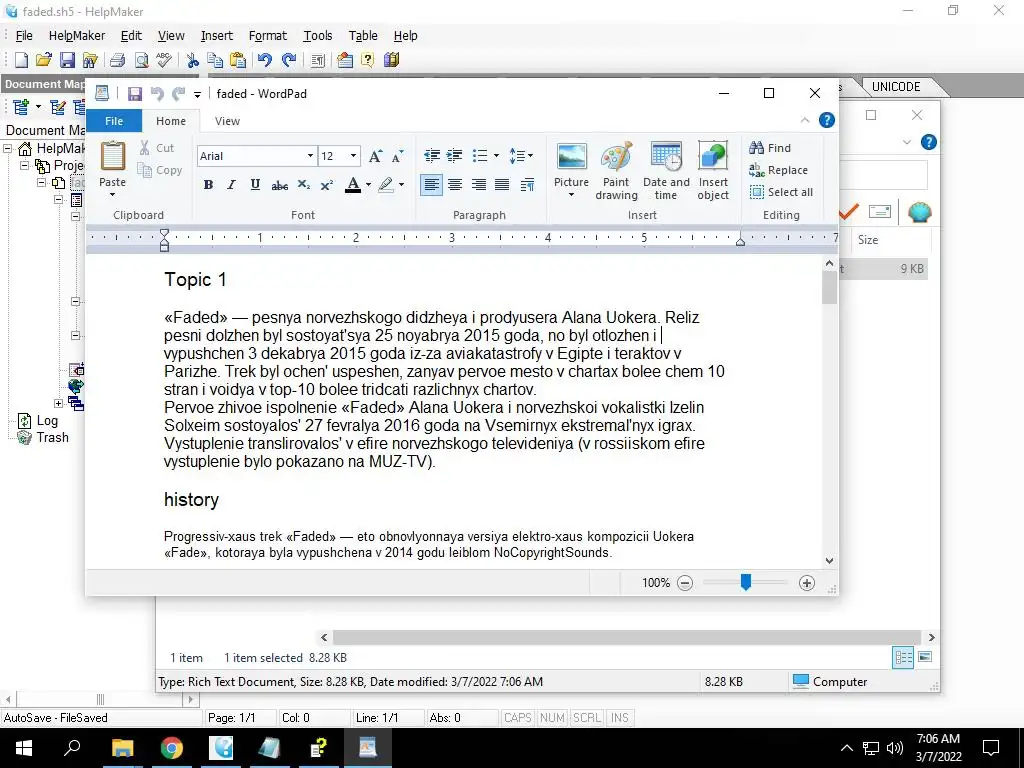The image size is (1024, 768).
Task: Toggle Italic formatting in WordPad
Action: pyautogui.click(x=231, y=185)
